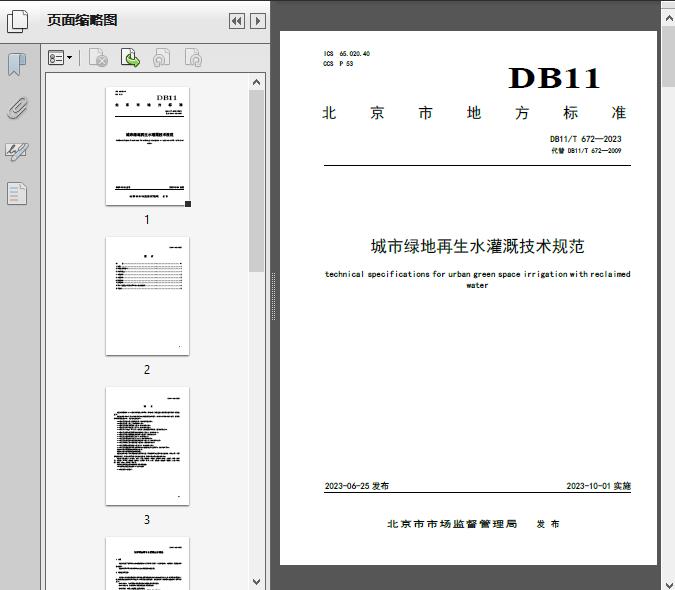Screen dimensions: 675x590
Task: Open the Attachments paperclip panel
Action: 17,108
